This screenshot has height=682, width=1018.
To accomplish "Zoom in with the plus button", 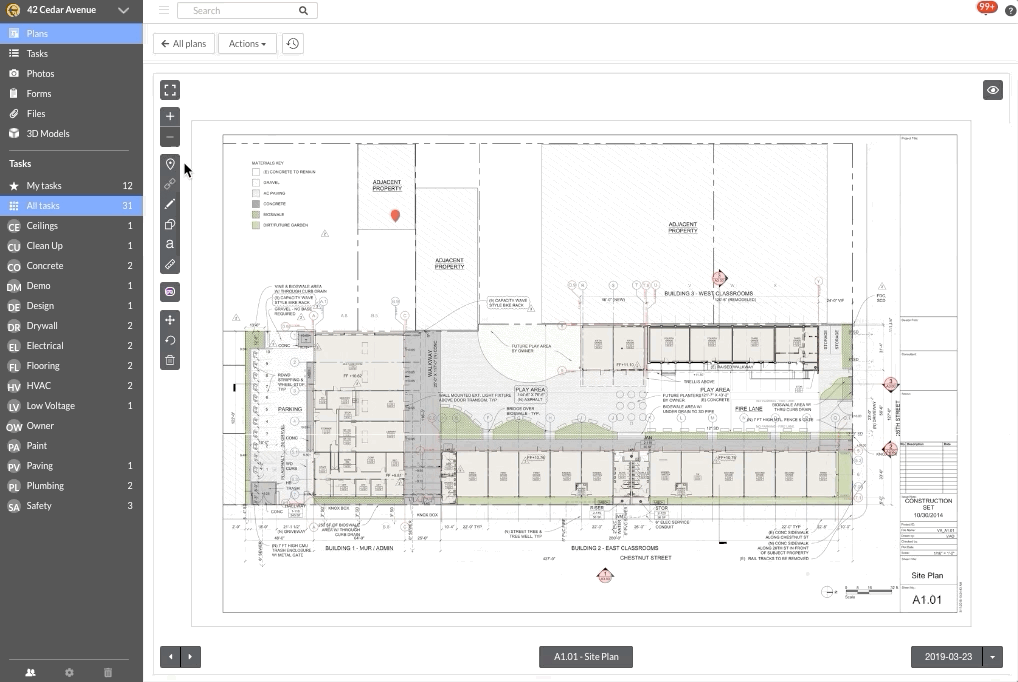I will pos(170,116).
